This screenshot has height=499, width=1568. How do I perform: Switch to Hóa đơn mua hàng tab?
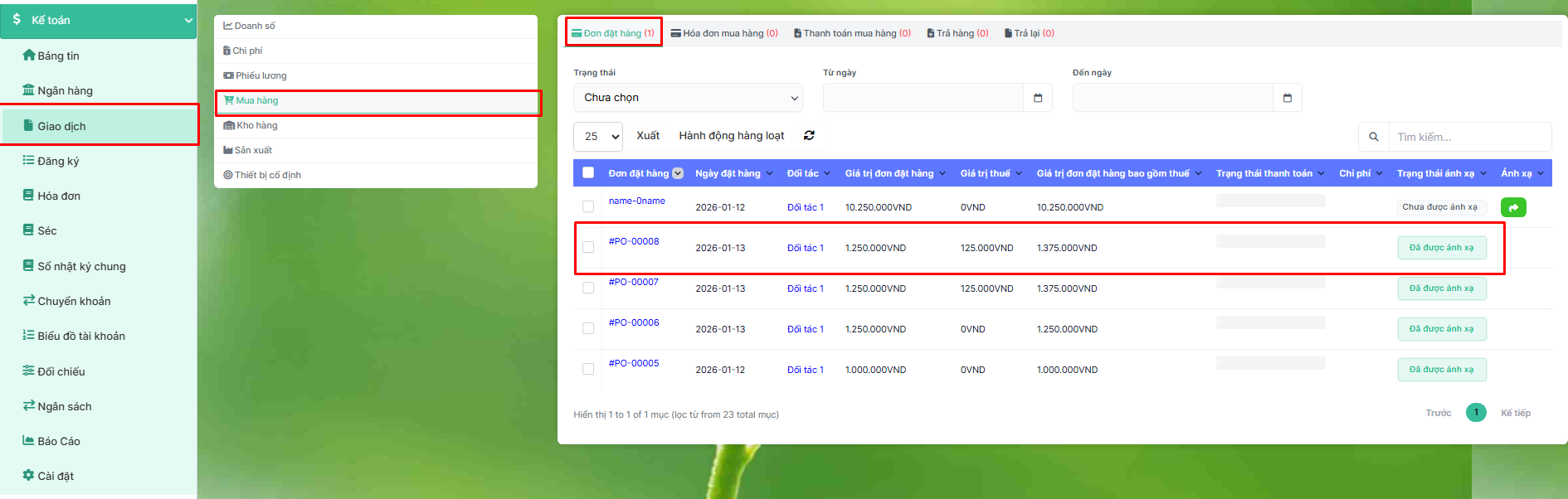(x=724, y=33)
